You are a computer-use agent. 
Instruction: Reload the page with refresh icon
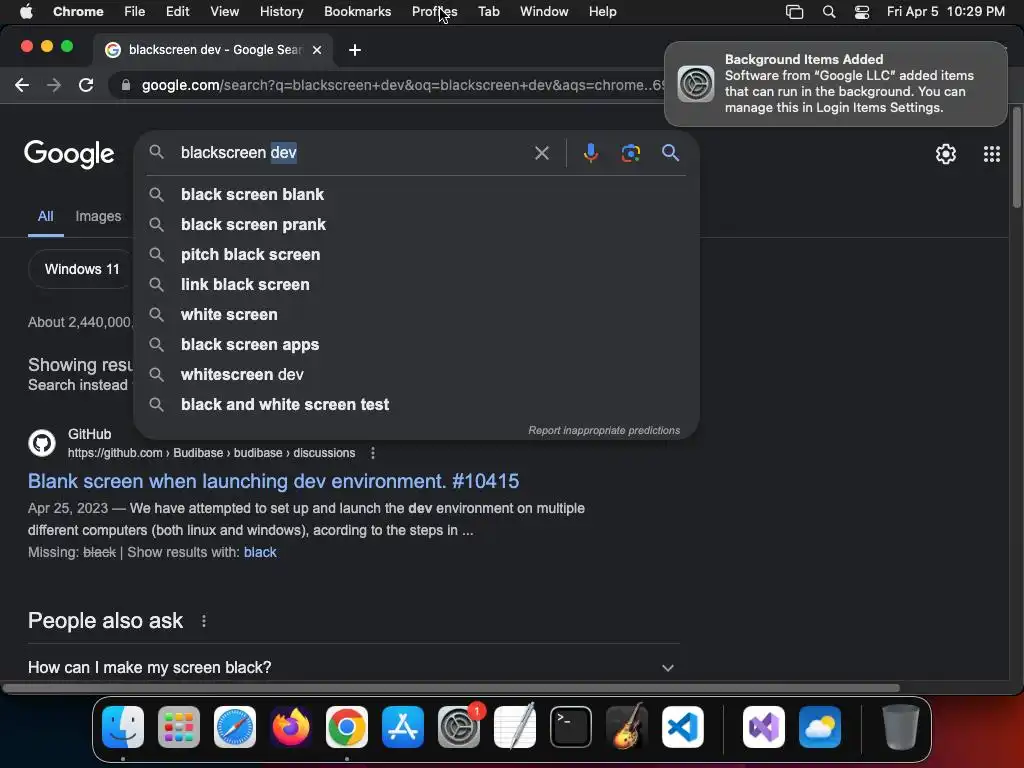(x=86, y=85)
